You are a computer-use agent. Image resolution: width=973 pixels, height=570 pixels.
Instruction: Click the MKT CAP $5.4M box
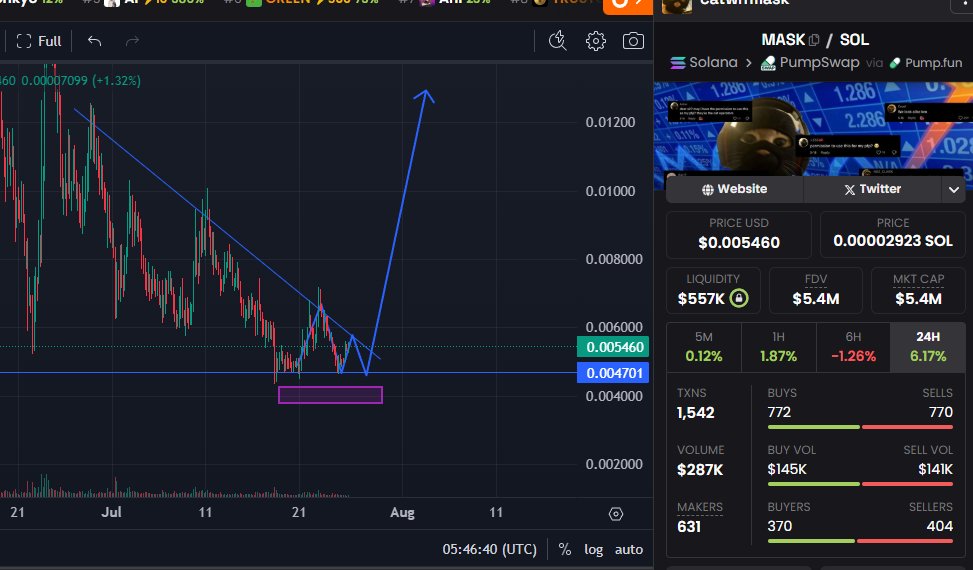click(x=918, y=290)
